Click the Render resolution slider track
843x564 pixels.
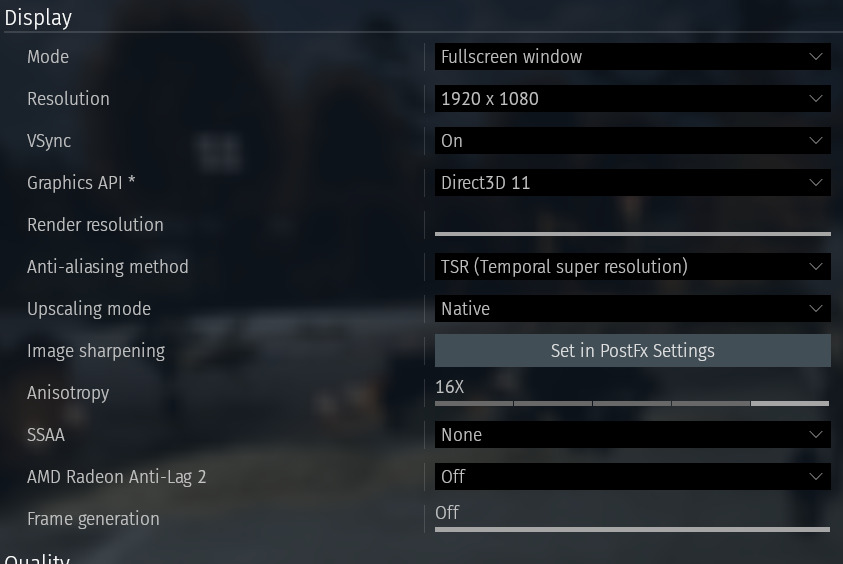[x=632, y=233]
